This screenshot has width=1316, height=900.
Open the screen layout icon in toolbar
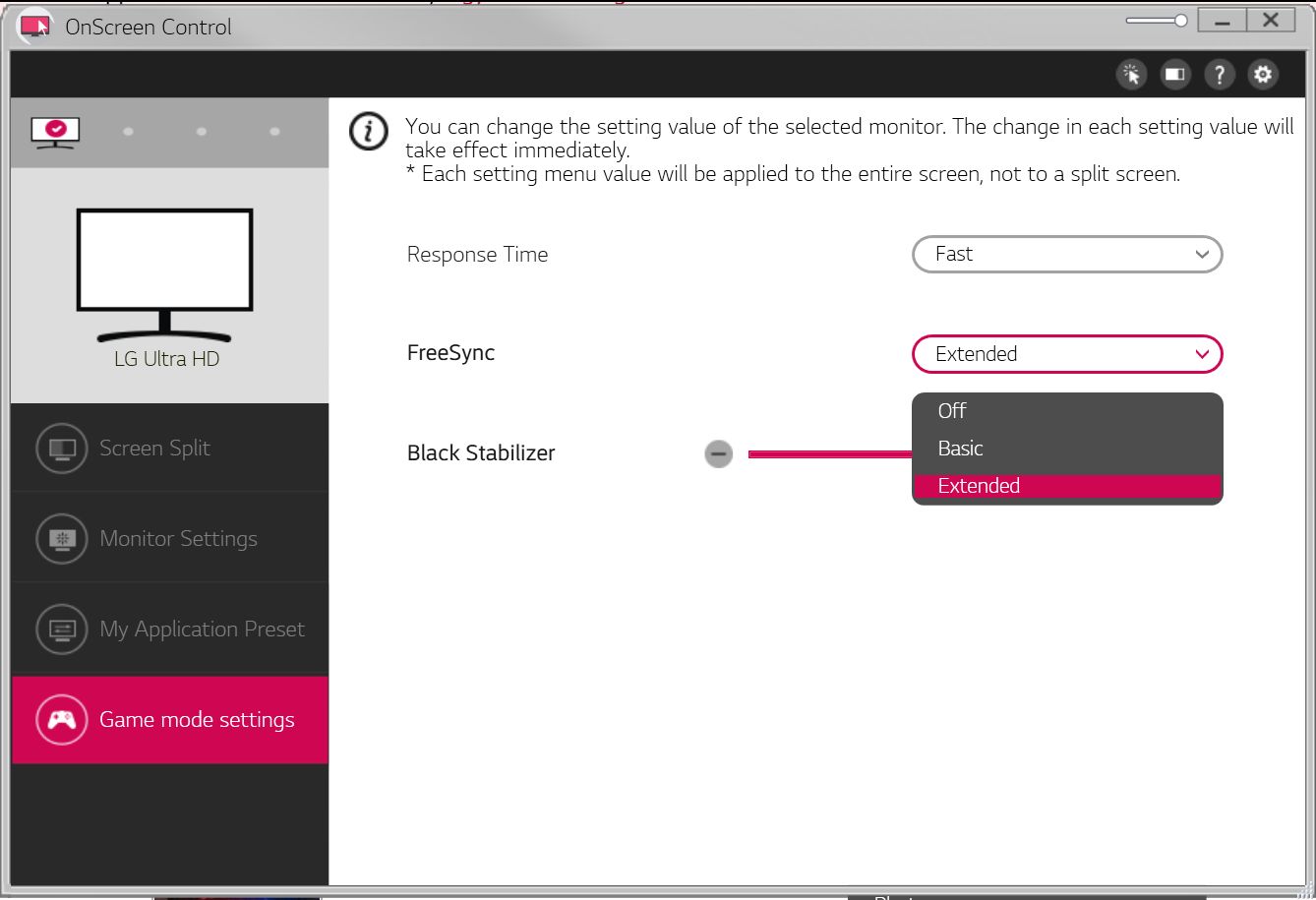tap(1175, 74)
